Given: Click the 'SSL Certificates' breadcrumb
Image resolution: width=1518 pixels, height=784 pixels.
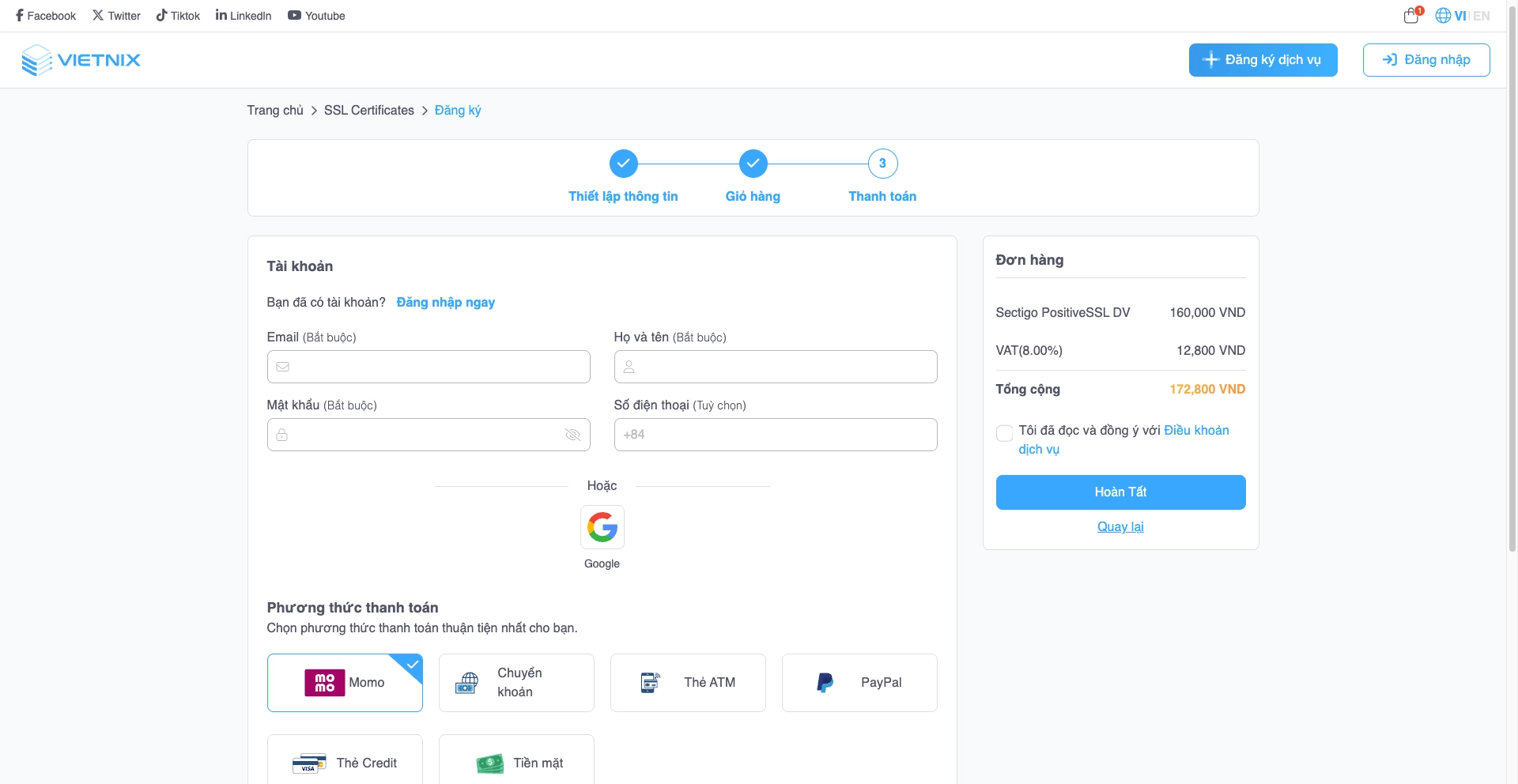Looking at the screenshot, I should coord(368,111).
